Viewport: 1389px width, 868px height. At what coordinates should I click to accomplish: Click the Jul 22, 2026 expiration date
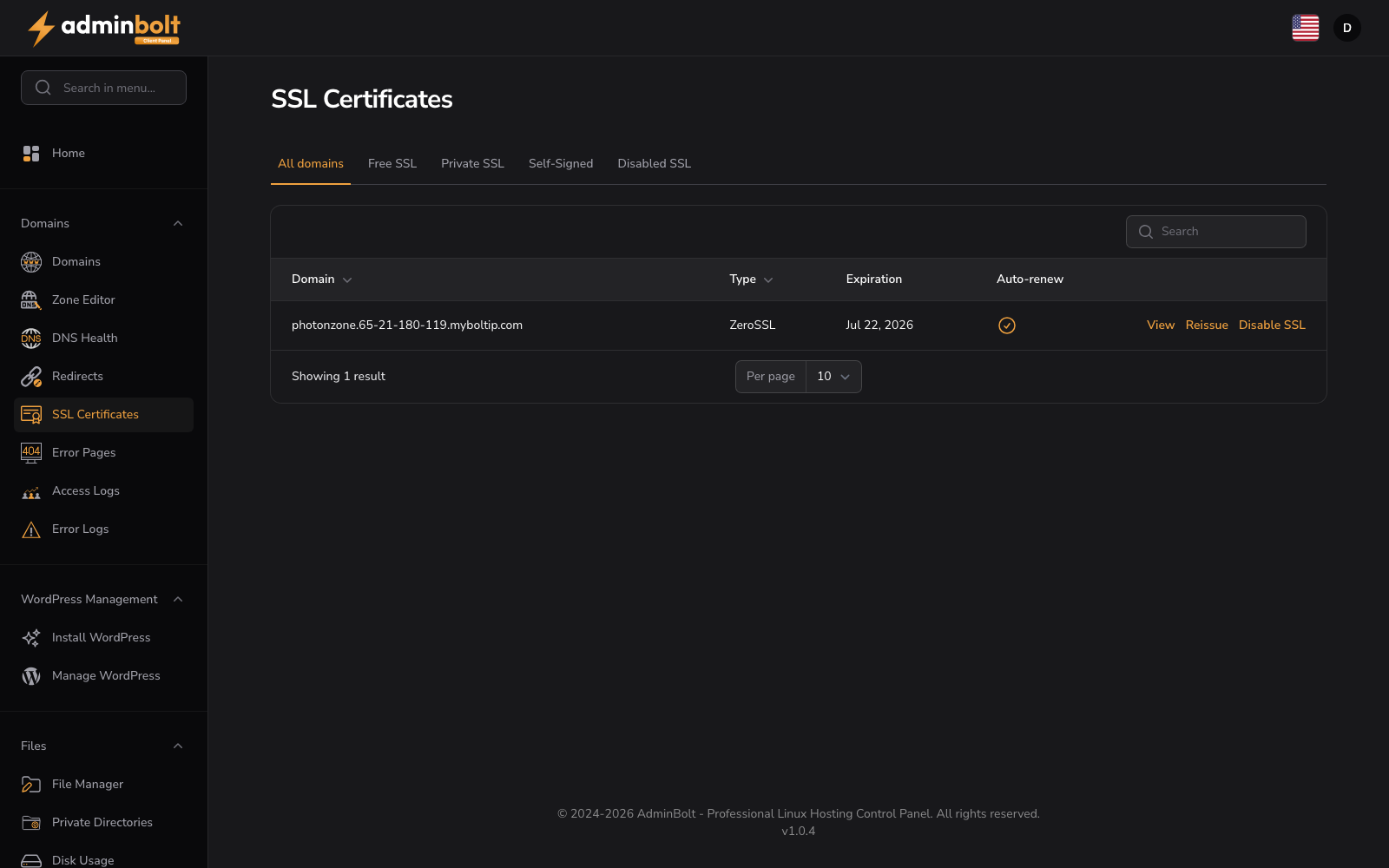pos(879,325)
